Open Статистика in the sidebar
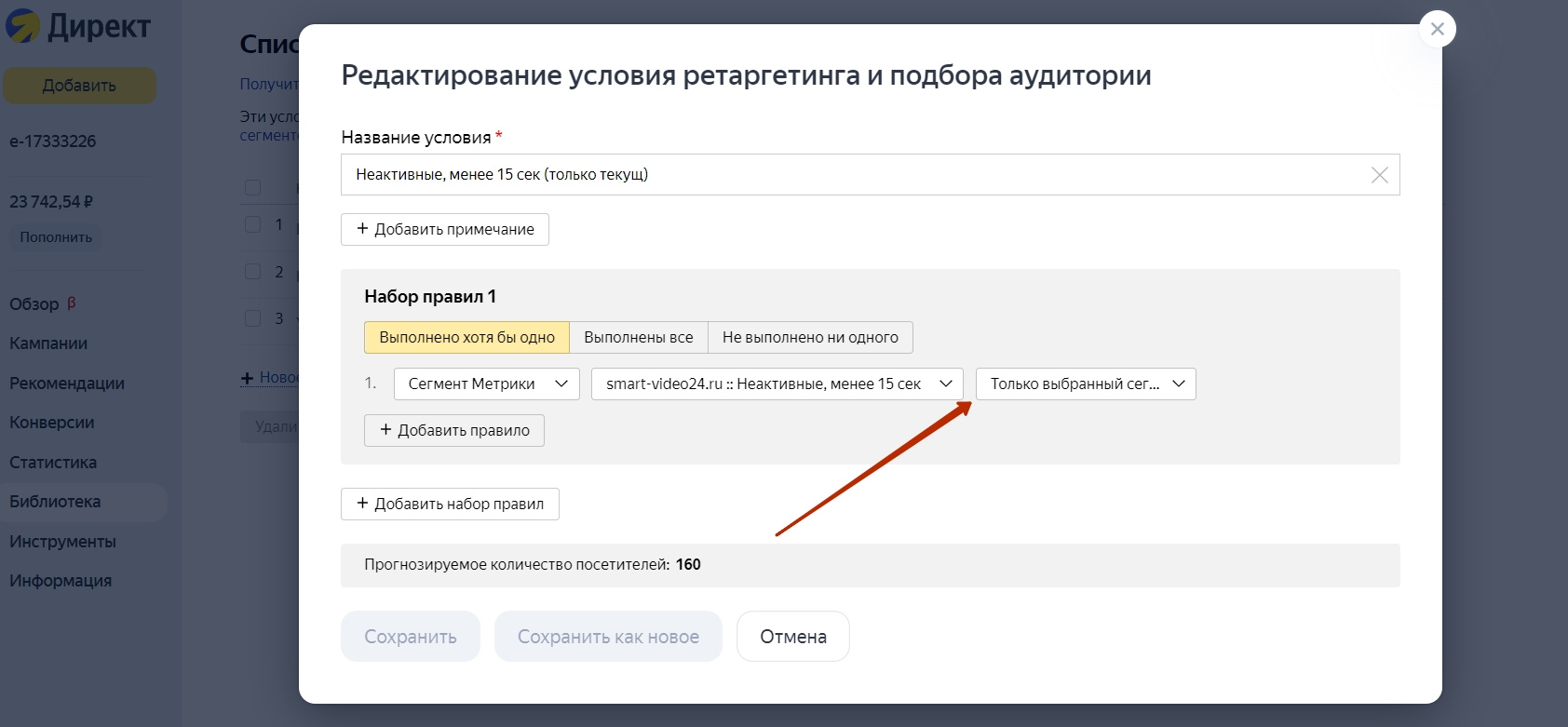Image resolution: width=1568 pixels, height=727 pixels. click(53, 463)
